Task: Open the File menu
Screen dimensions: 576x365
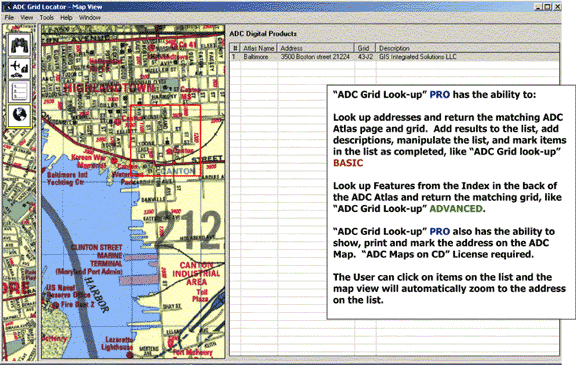Action: click(x=9, y=18)
